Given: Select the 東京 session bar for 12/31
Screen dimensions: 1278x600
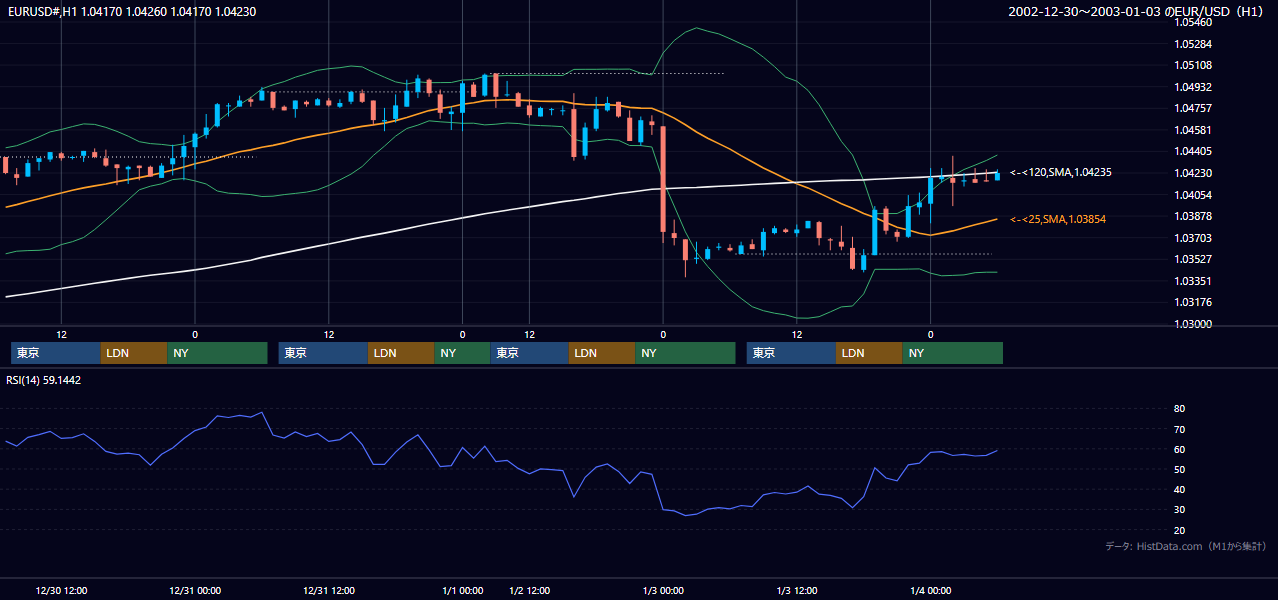Looking at the screenshot, I should coord(323,353).
